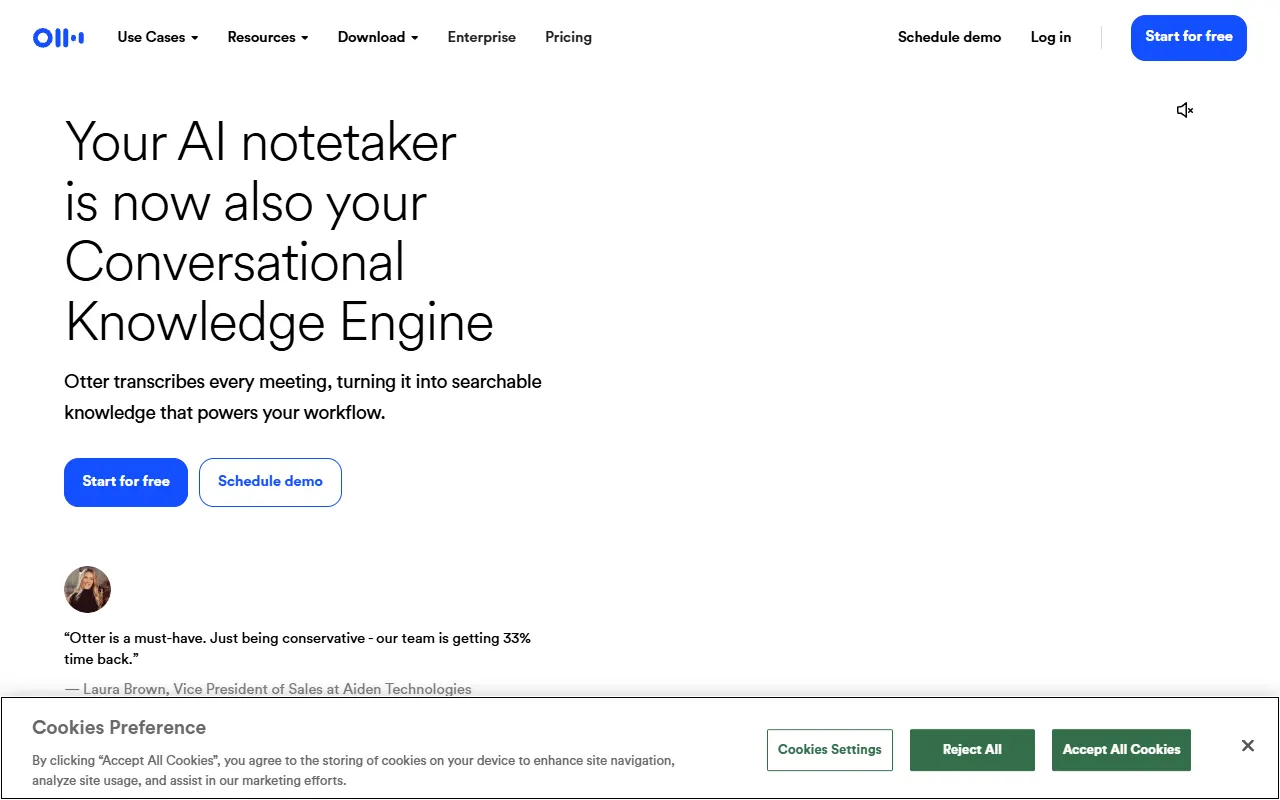Expand the Use Cases dropdown

(158, 37)
